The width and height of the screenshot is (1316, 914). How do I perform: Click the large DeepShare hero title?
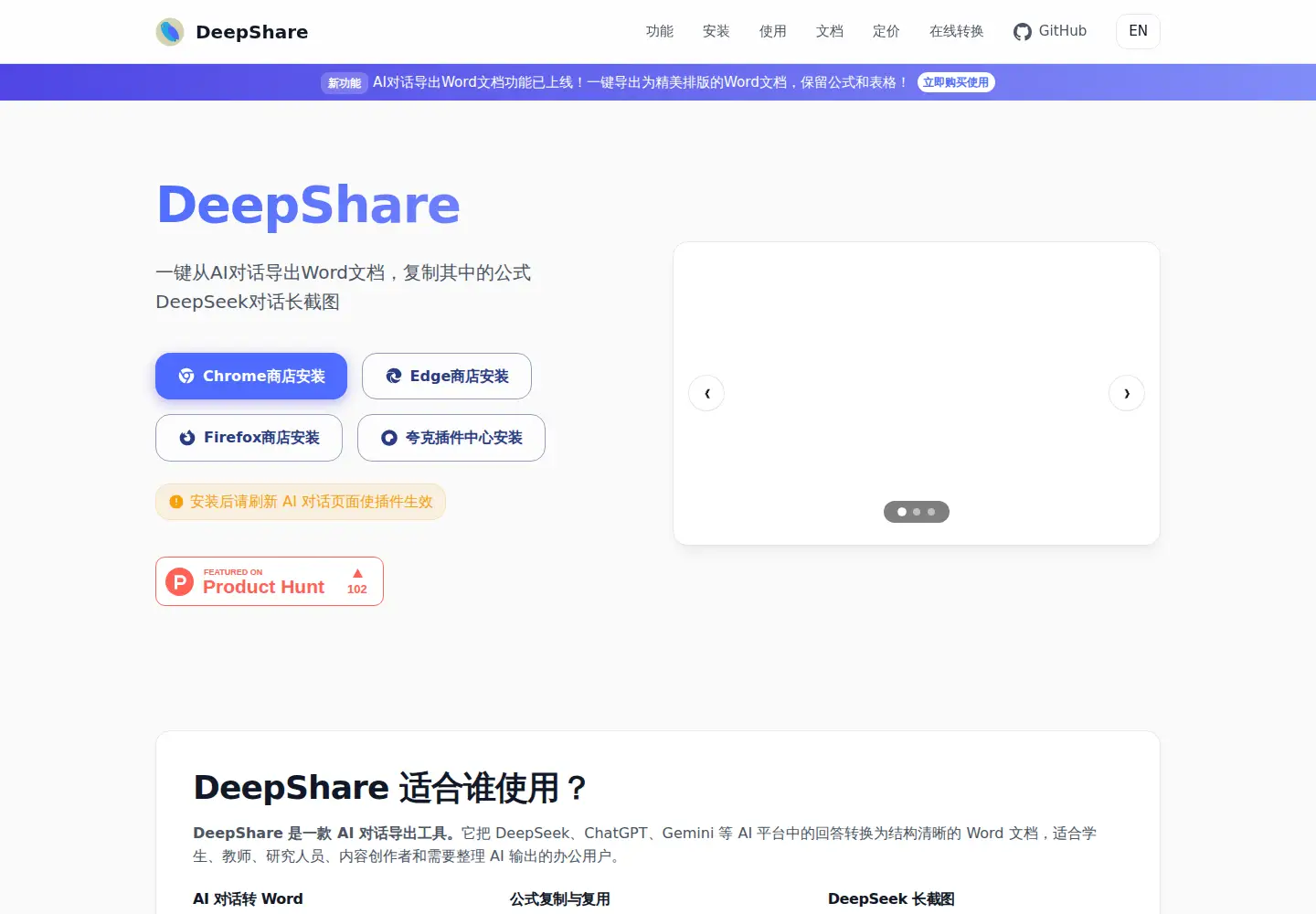(x=309, y=205)
